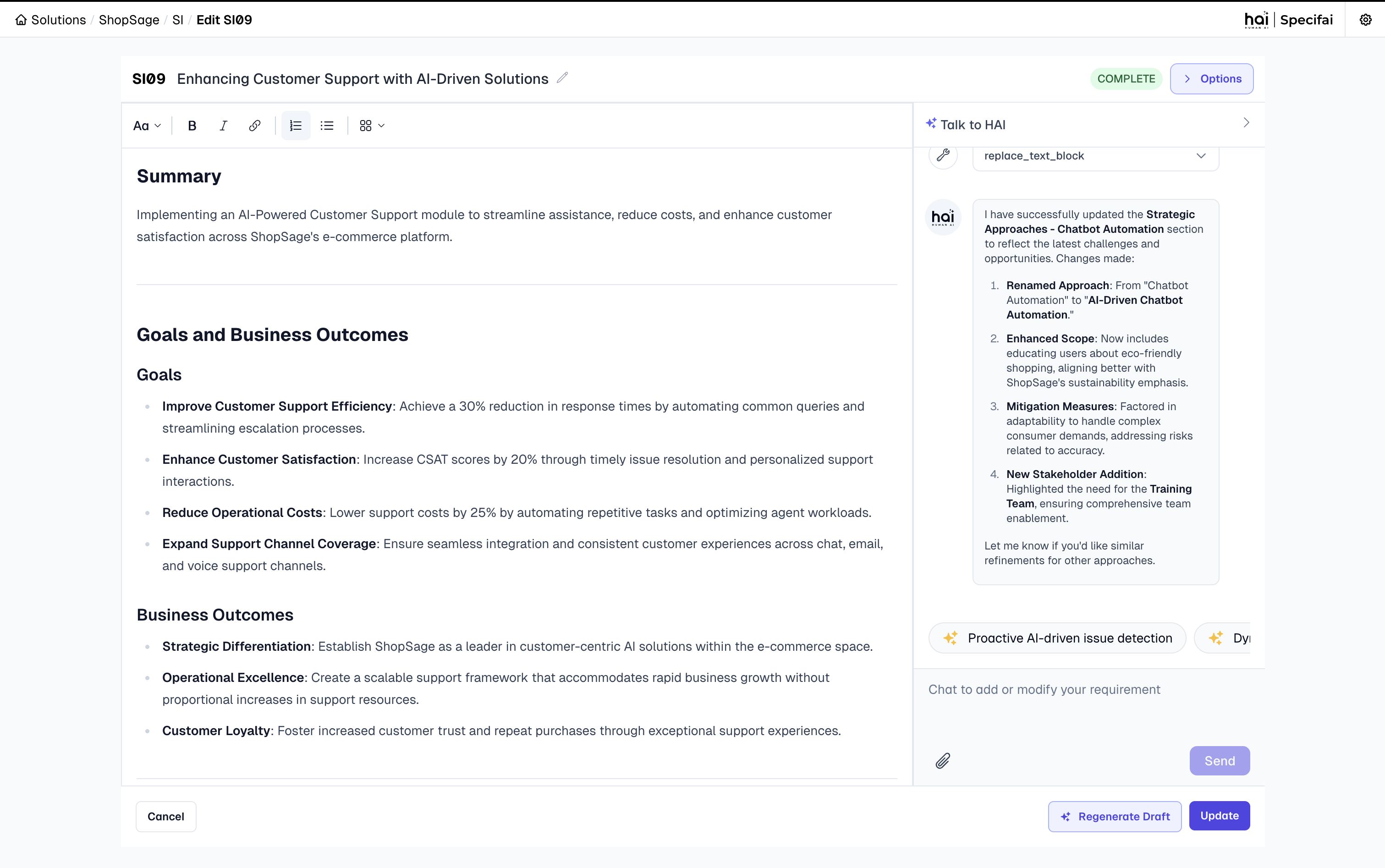This screenshot has height=868, width=1385.
Task: Click Goals and Business Outcomes heading
Action: [273, 335]
